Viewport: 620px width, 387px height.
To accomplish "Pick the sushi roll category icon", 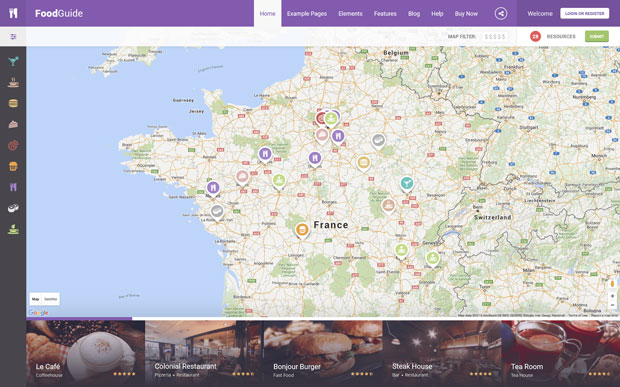I will pyautogui.click(x=13, y=208).
